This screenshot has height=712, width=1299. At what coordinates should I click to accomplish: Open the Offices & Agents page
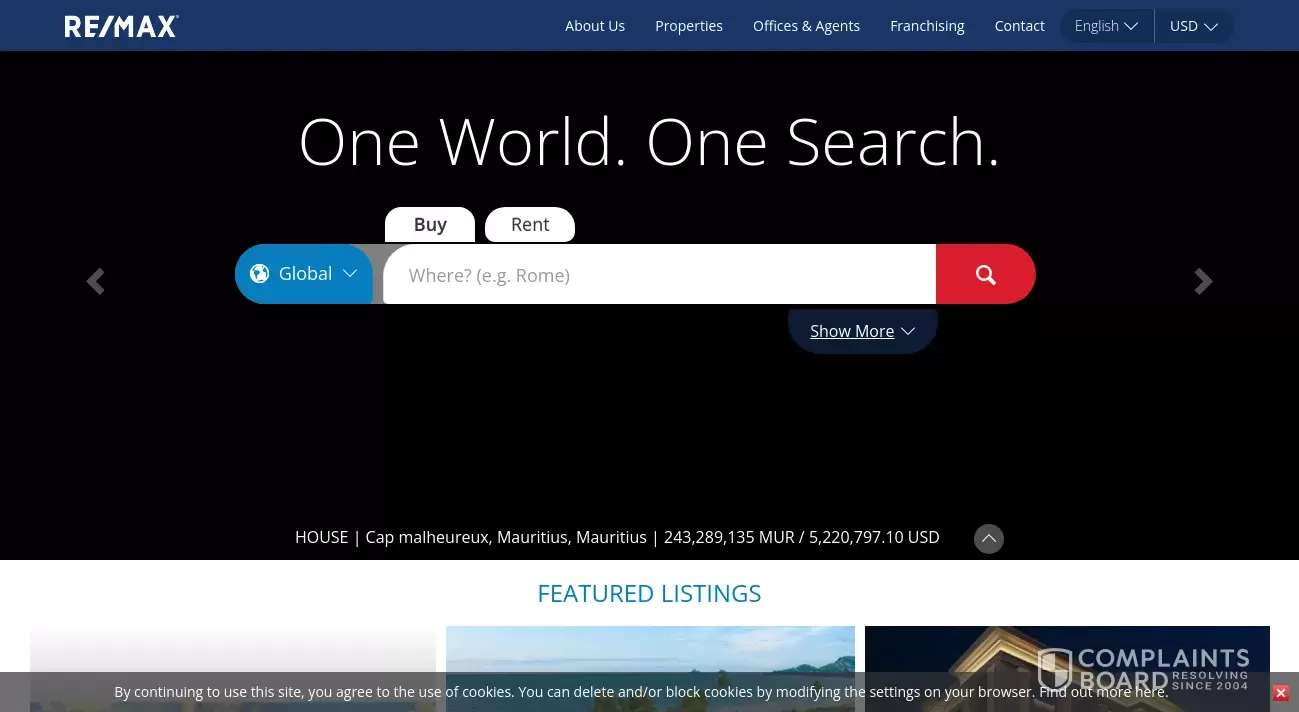pyautogui.click(x=806, y=26)
